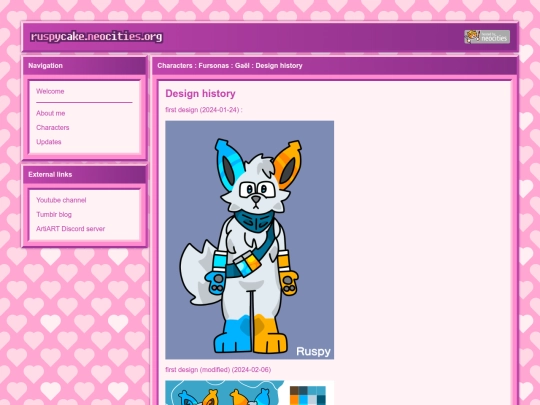
Task: Click the Characters : Fursonas breadcrumb title
Action: (230, 66)
